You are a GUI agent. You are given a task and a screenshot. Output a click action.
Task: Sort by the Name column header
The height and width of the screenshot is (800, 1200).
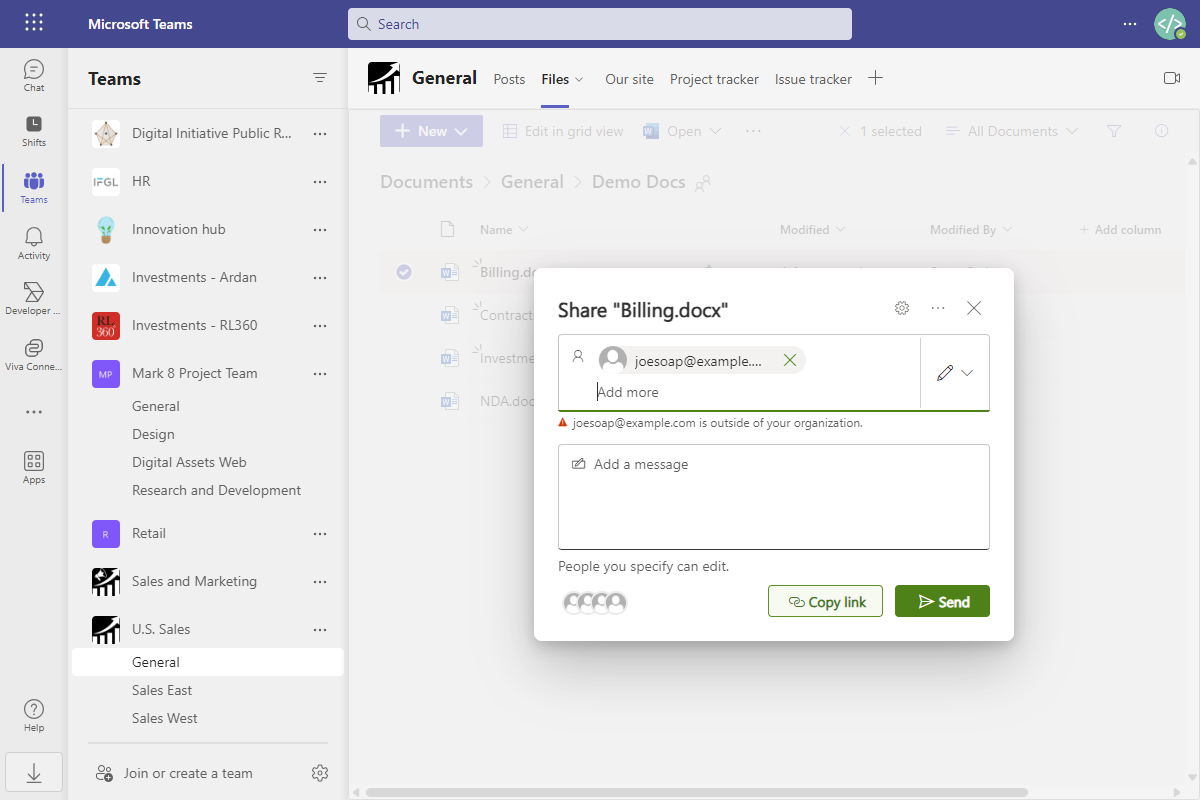[x=503, y=230]
